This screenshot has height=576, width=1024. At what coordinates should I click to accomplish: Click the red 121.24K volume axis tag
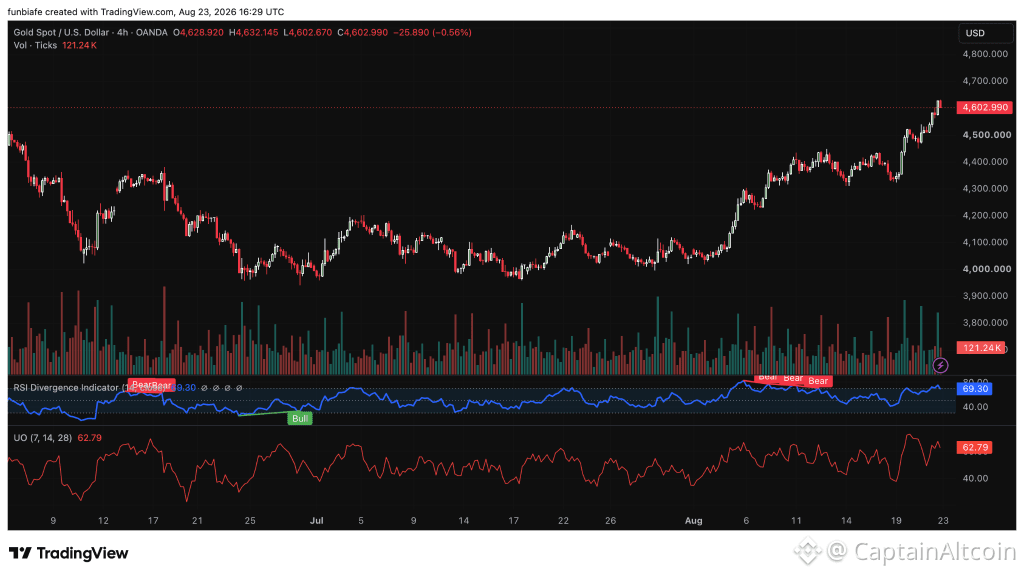point(981,347)
